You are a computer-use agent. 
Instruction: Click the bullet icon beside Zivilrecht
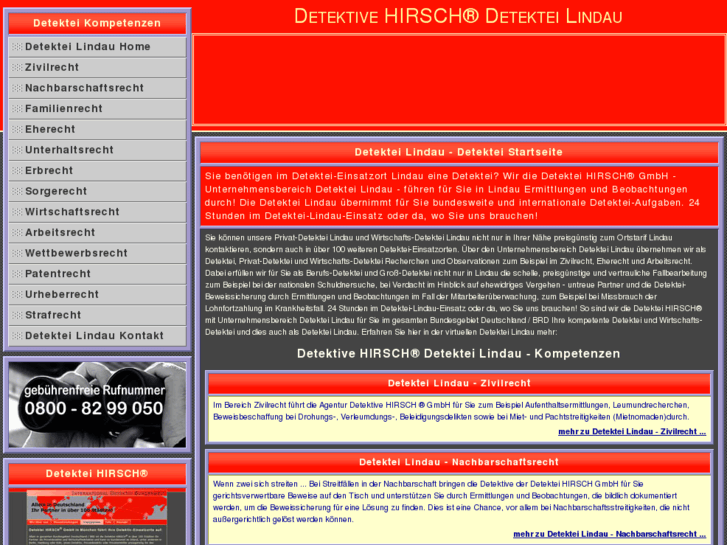[x=17, y=68]
